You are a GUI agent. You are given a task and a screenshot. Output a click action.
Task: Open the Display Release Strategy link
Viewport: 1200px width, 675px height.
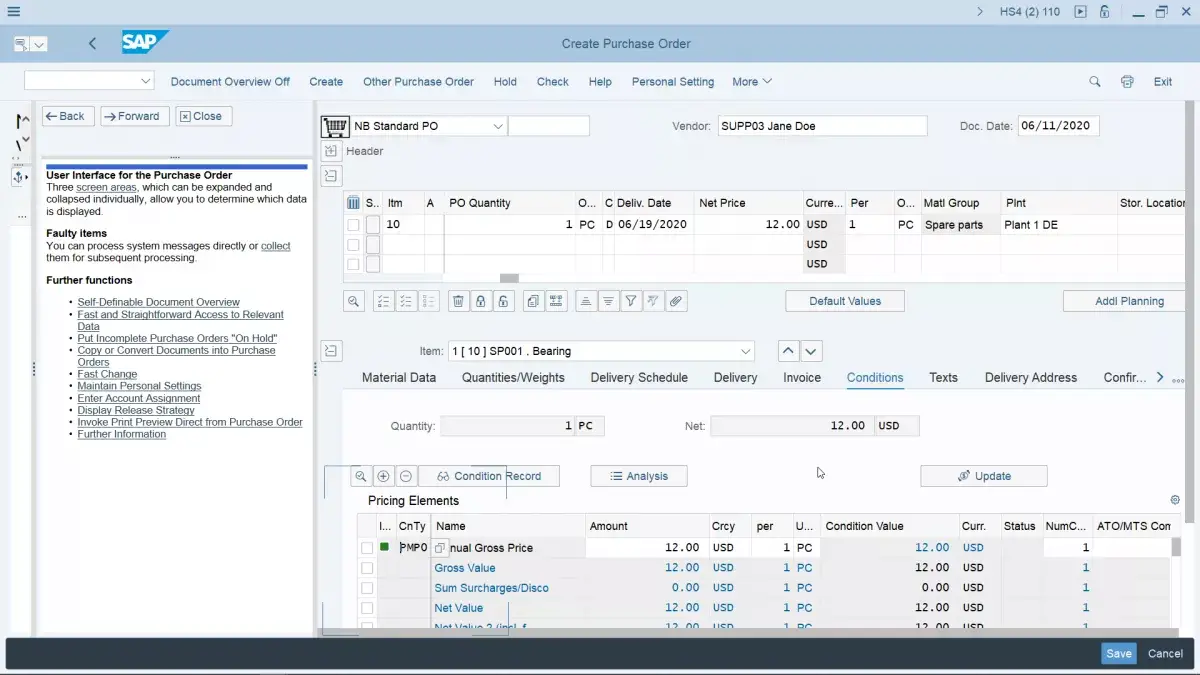pos(136,410)
